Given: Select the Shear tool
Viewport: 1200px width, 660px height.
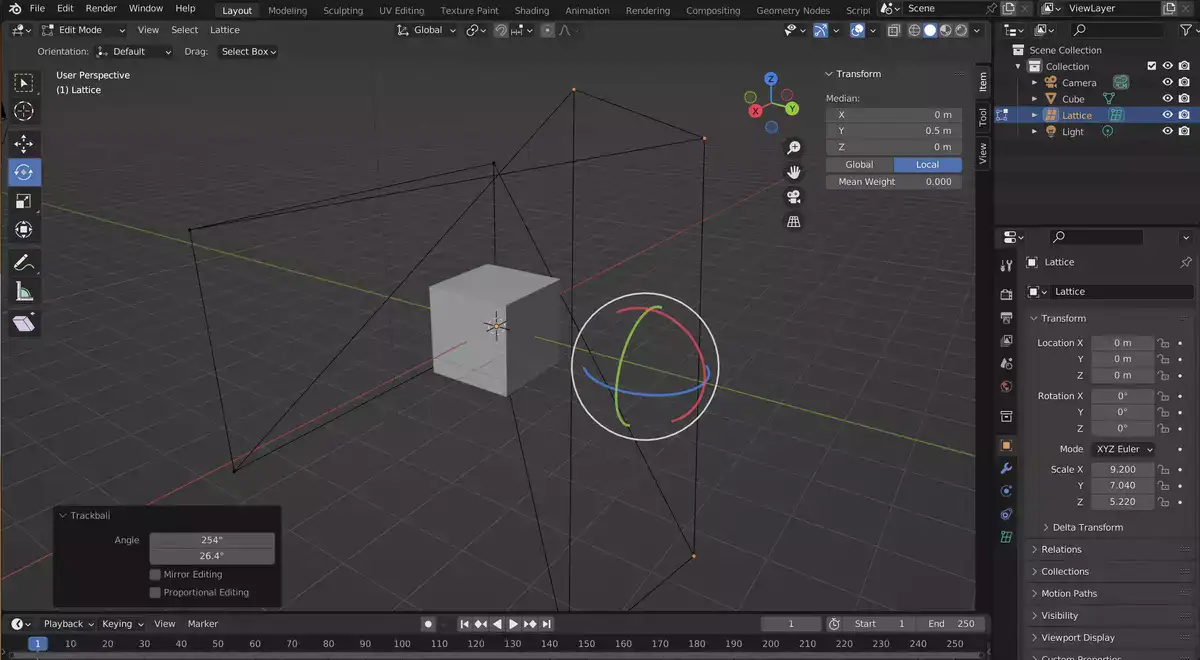Looking at the screenshot, I should tap(23, 324).
